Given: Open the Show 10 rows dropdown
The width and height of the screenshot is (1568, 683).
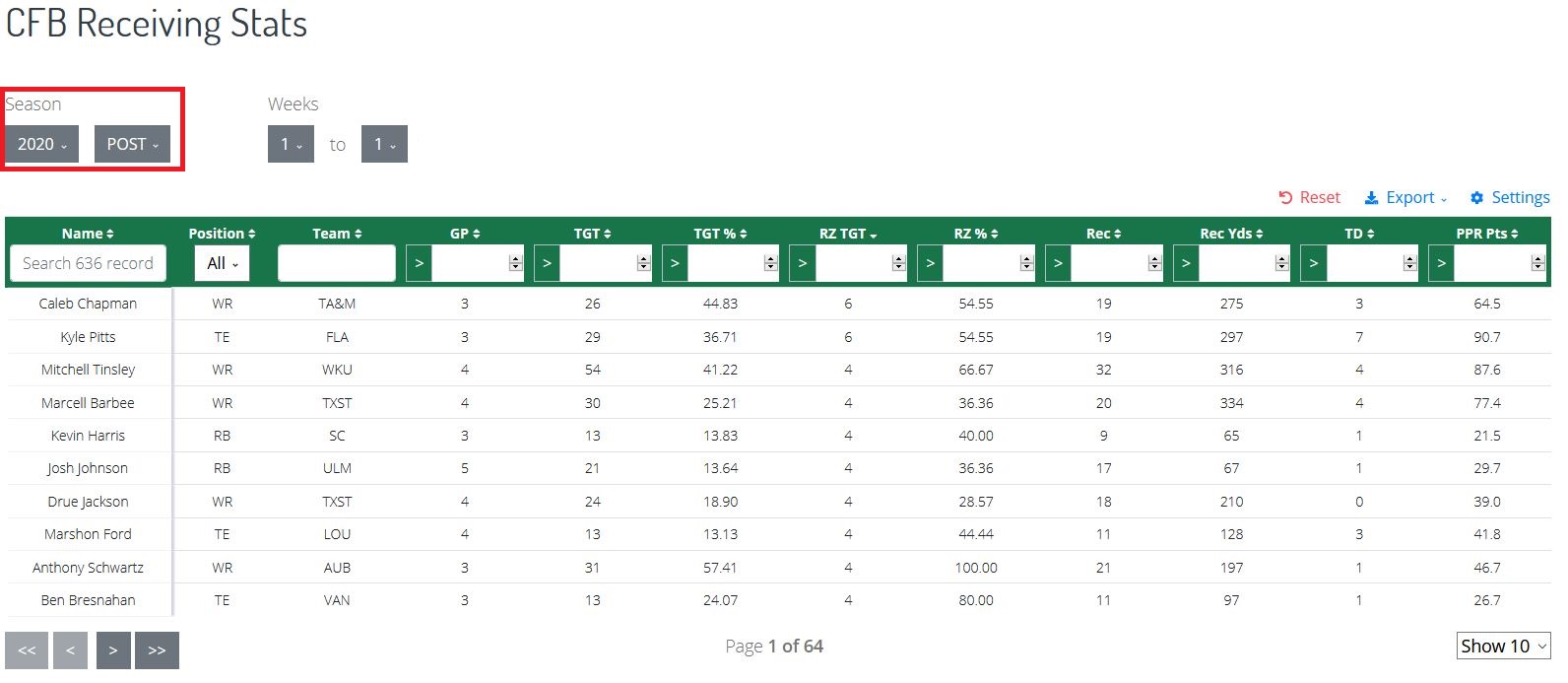Looking at the screenshot, I should [x=1502, y=647].
